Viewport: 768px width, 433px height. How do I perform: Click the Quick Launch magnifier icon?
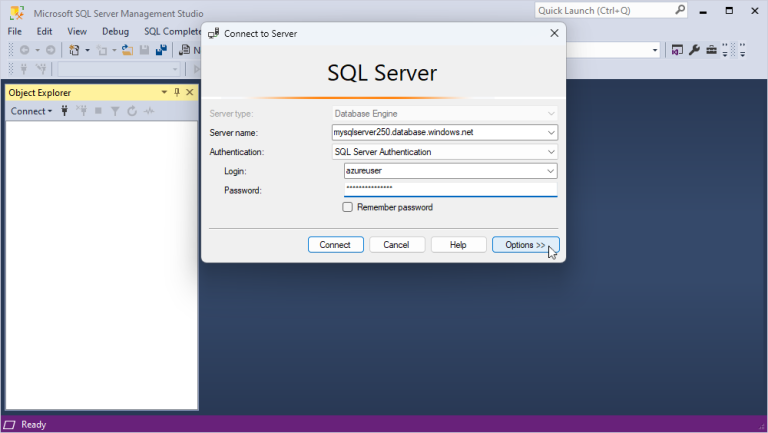(x=680, y=10)
